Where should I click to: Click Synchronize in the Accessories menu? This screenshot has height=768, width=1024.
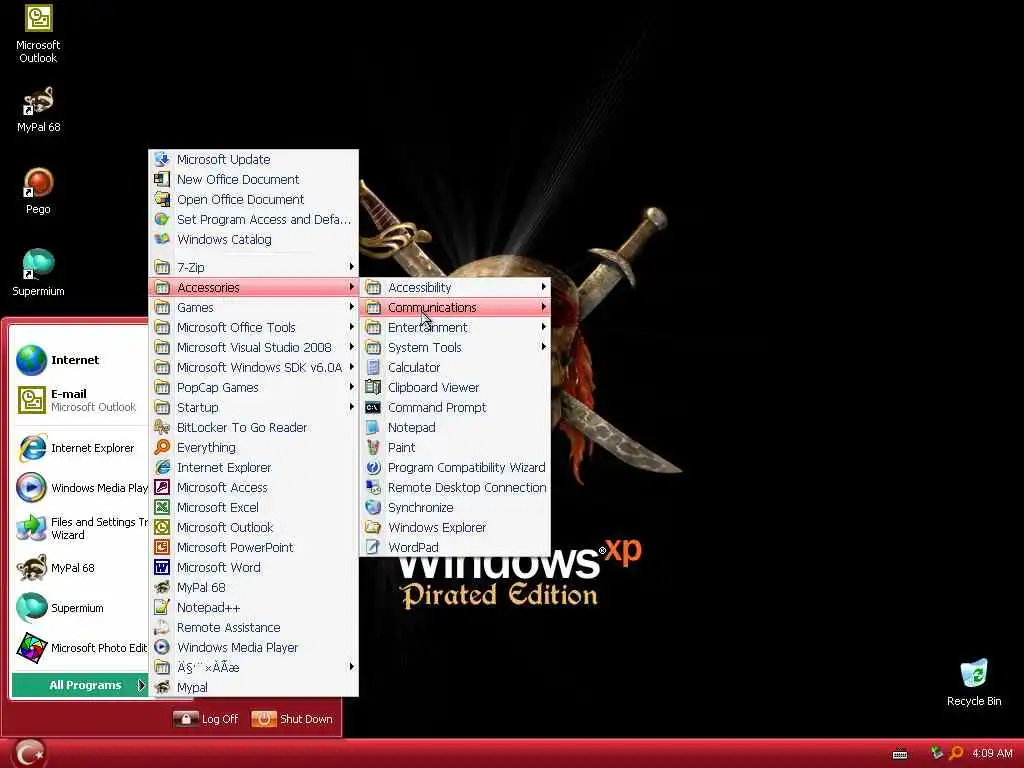tap(455, 507)
